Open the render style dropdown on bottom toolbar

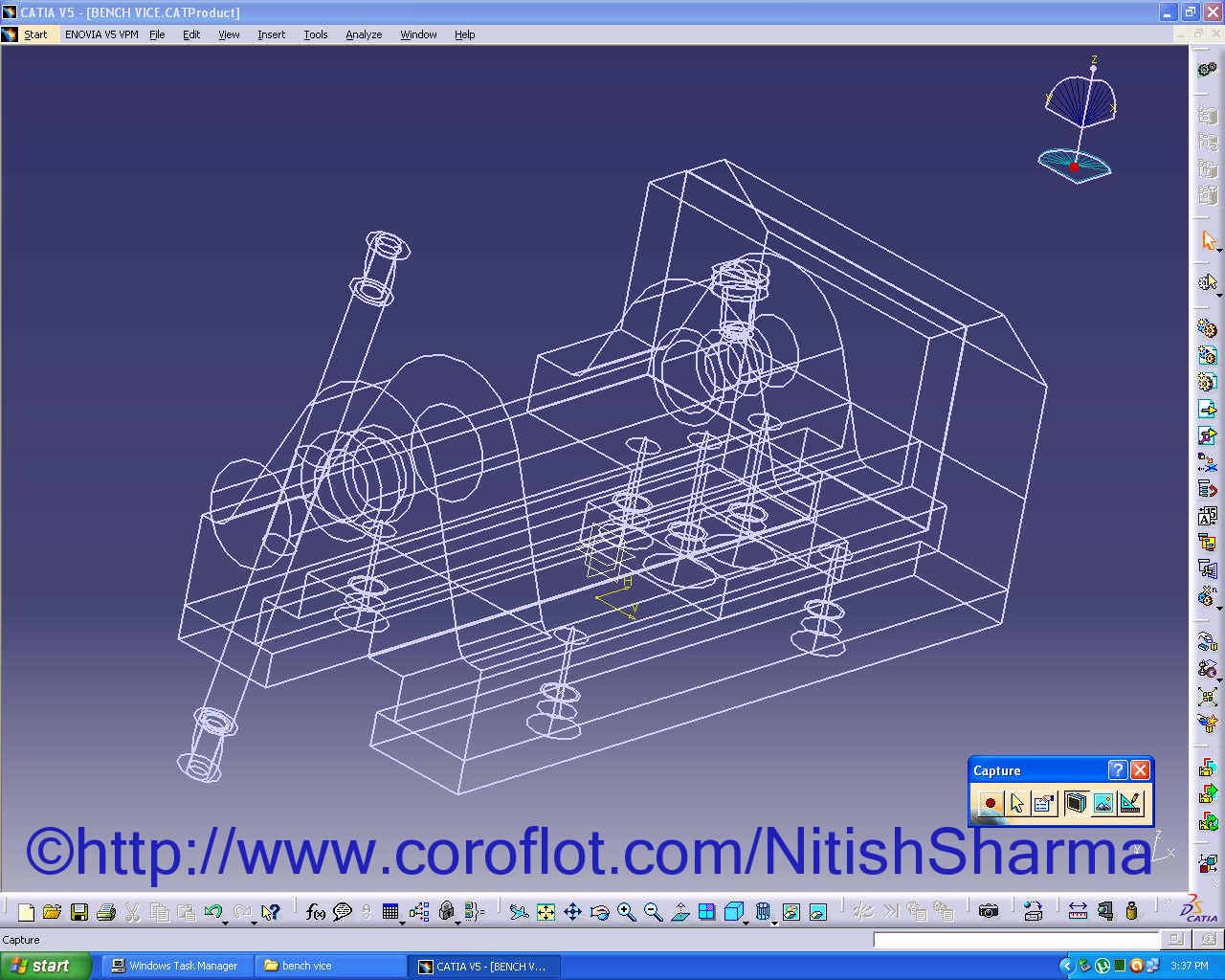click(x=774, y=922)
